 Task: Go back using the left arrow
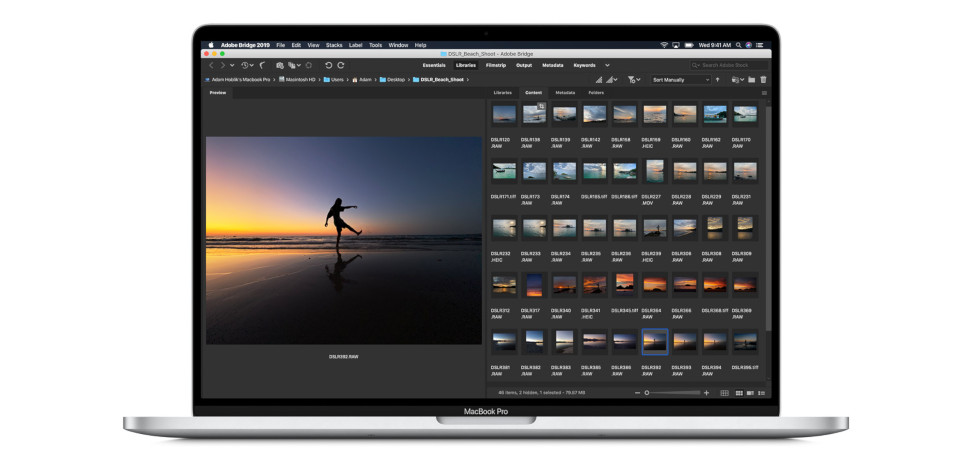tap(211, 65)
